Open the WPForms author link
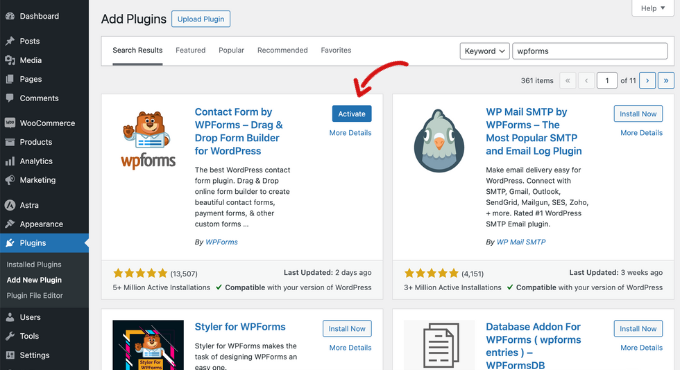This screenshot has width=680, height=370. [221, 242]
